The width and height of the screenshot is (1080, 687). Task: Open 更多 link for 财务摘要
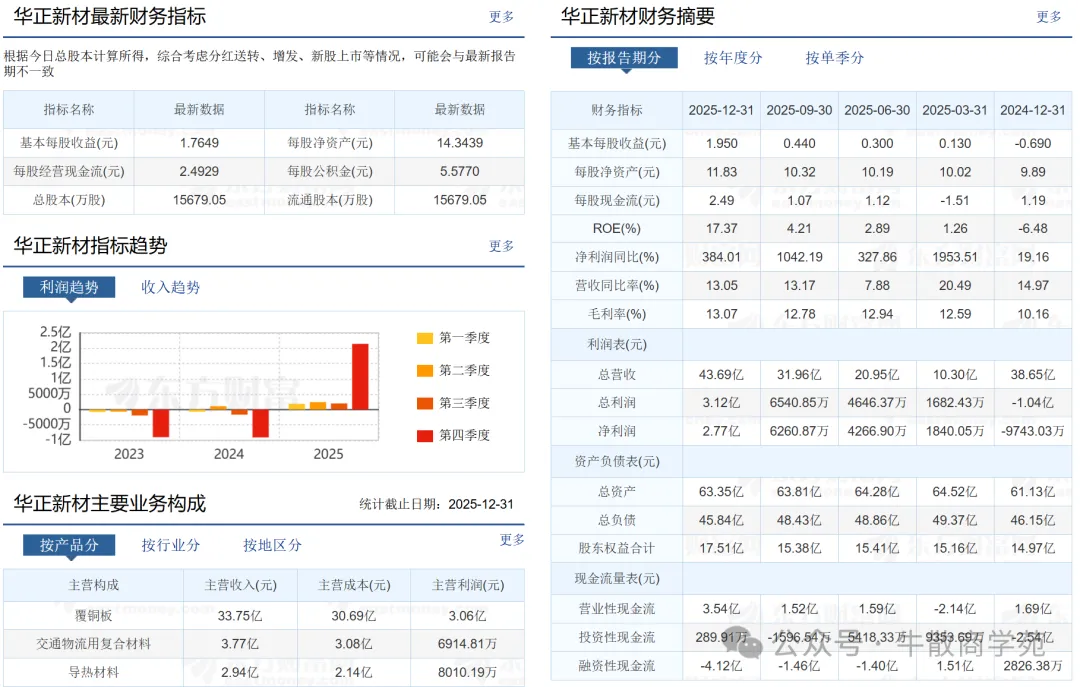point(1049,17)
